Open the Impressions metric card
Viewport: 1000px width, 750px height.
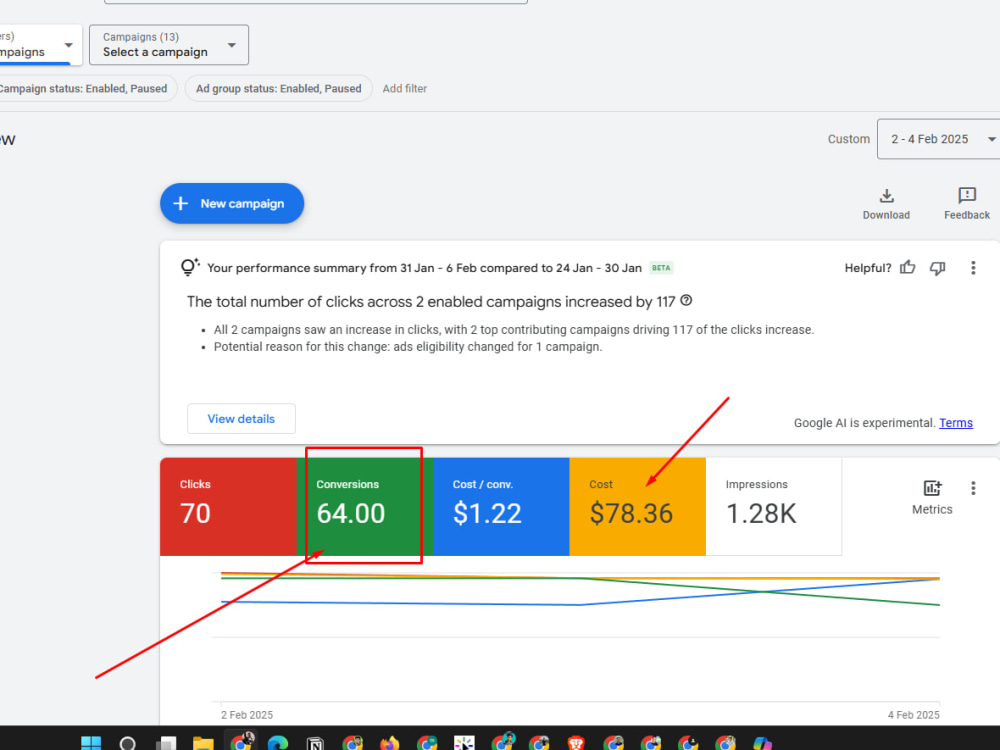[774, 506]
